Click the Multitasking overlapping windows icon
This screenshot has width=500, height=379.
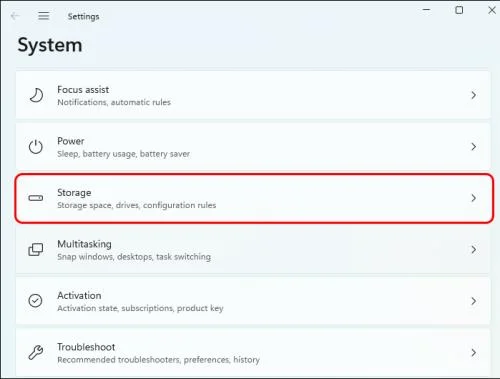pos(36,250)
